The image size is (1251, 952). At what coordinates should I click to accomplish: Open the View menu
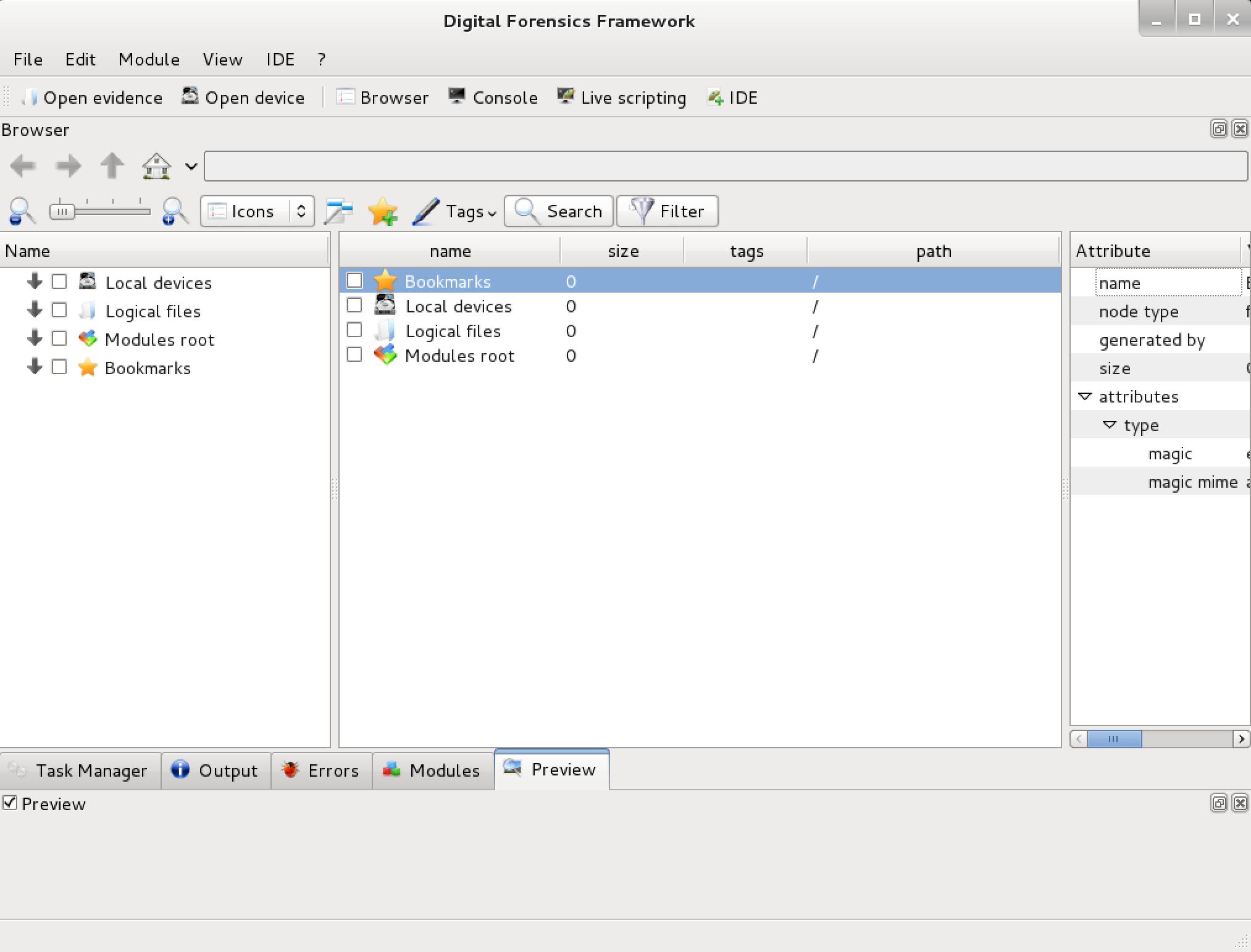[x=222, y=59]
